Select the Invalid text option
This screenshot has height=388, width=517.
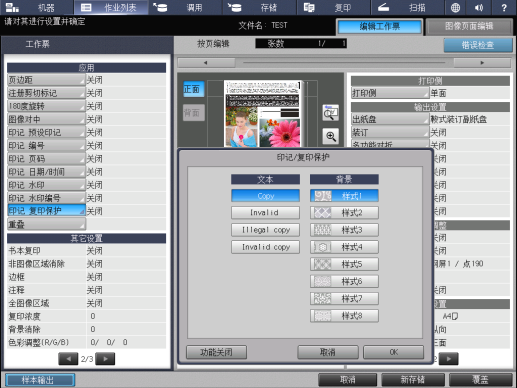click(x=265, y=213)
